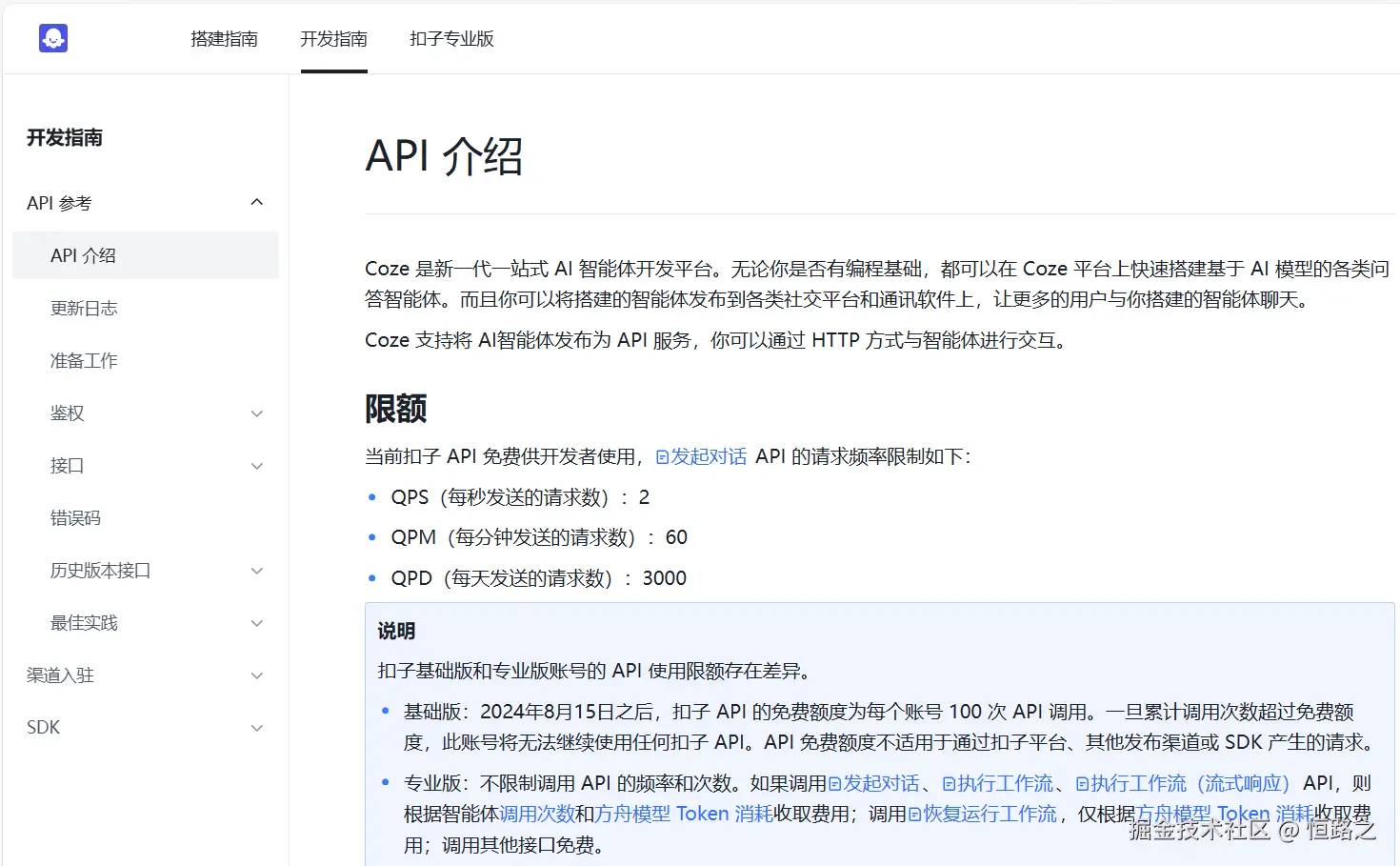The width and height of the screenshot is (1400, 866).
Task: Click the 最佳实践 sidebar label
Action: point(84,622)
